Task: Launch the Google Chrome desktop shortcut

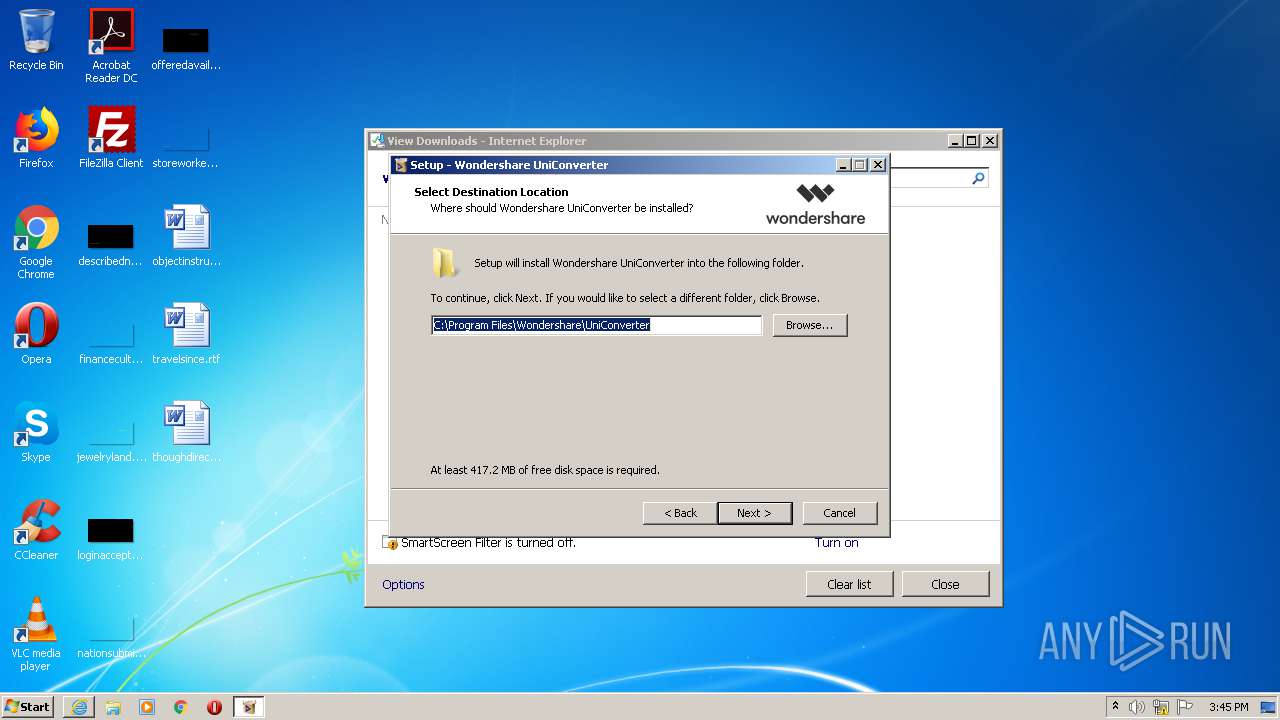Action: 36,242
